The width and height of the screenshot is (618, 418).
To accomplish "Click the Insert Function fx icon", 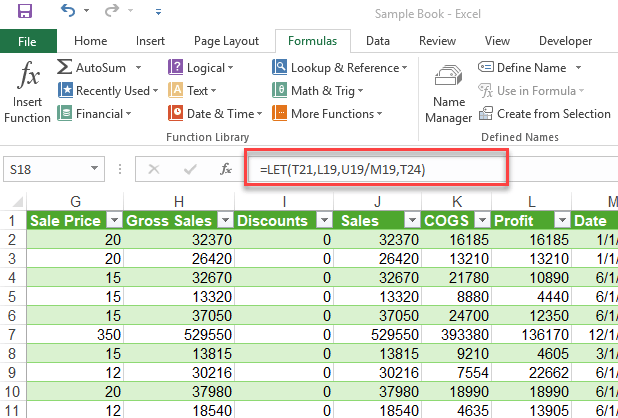I will point(26,88).
